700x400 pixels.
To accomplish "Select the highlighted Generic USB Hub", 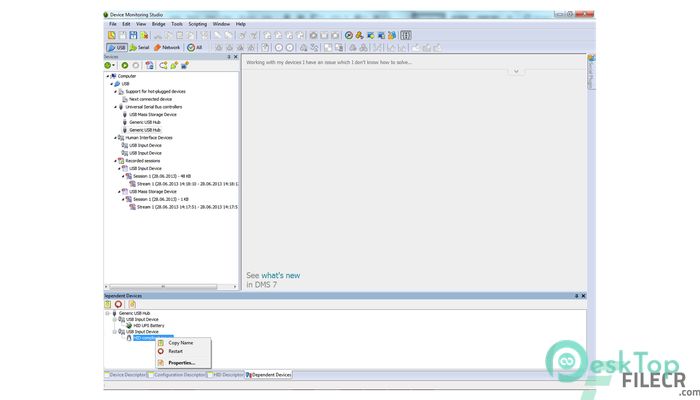I will click(145, 130).
